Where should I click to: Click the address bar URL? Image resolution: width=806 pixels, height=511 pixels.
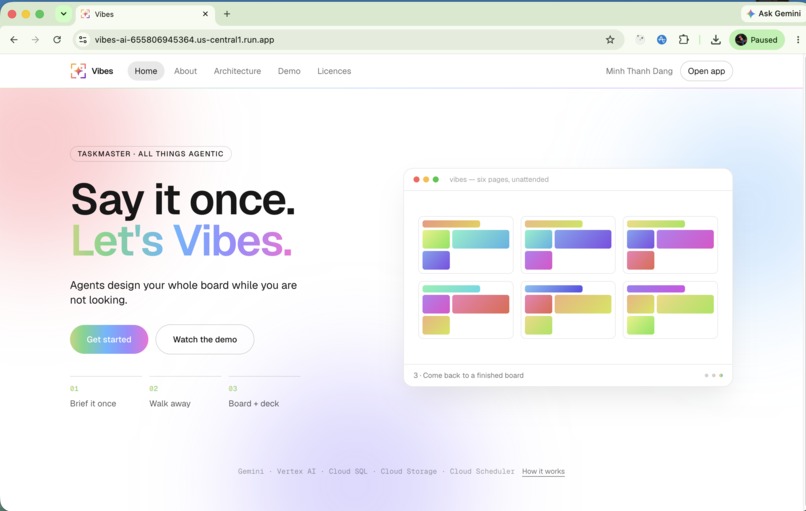click(184, 40)
